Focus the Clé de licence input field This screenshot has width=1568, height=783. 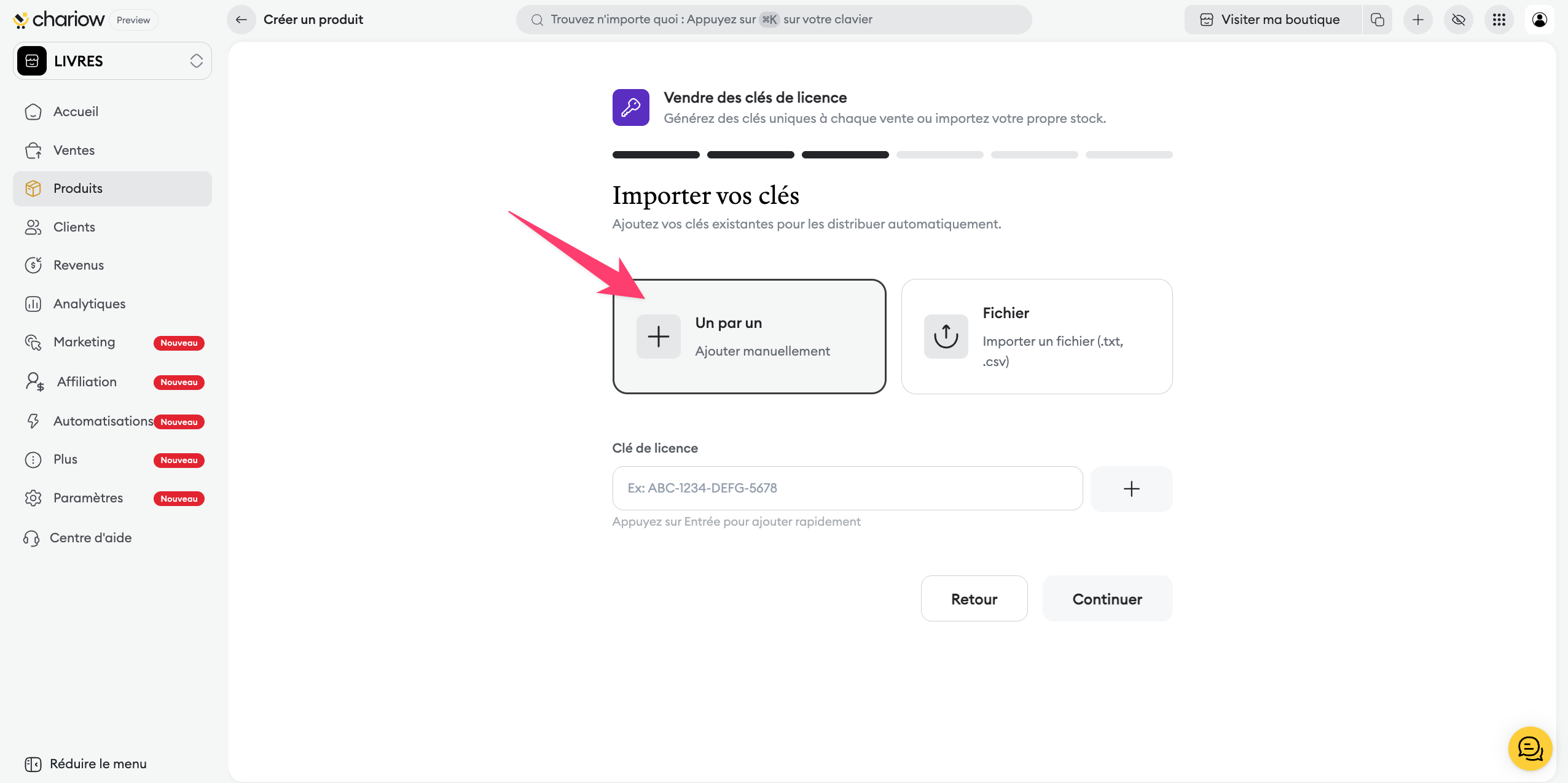[x=847, y=488]
